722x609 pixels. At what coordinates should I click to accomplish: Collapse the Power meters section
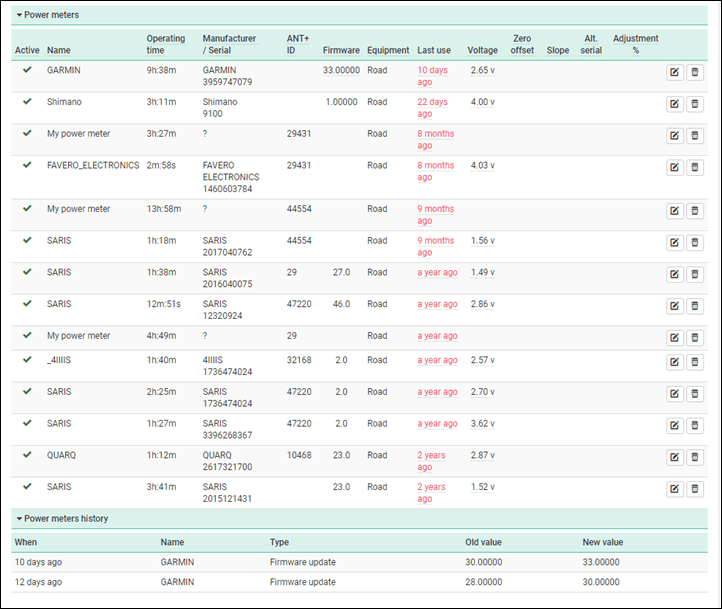point(47,15)
